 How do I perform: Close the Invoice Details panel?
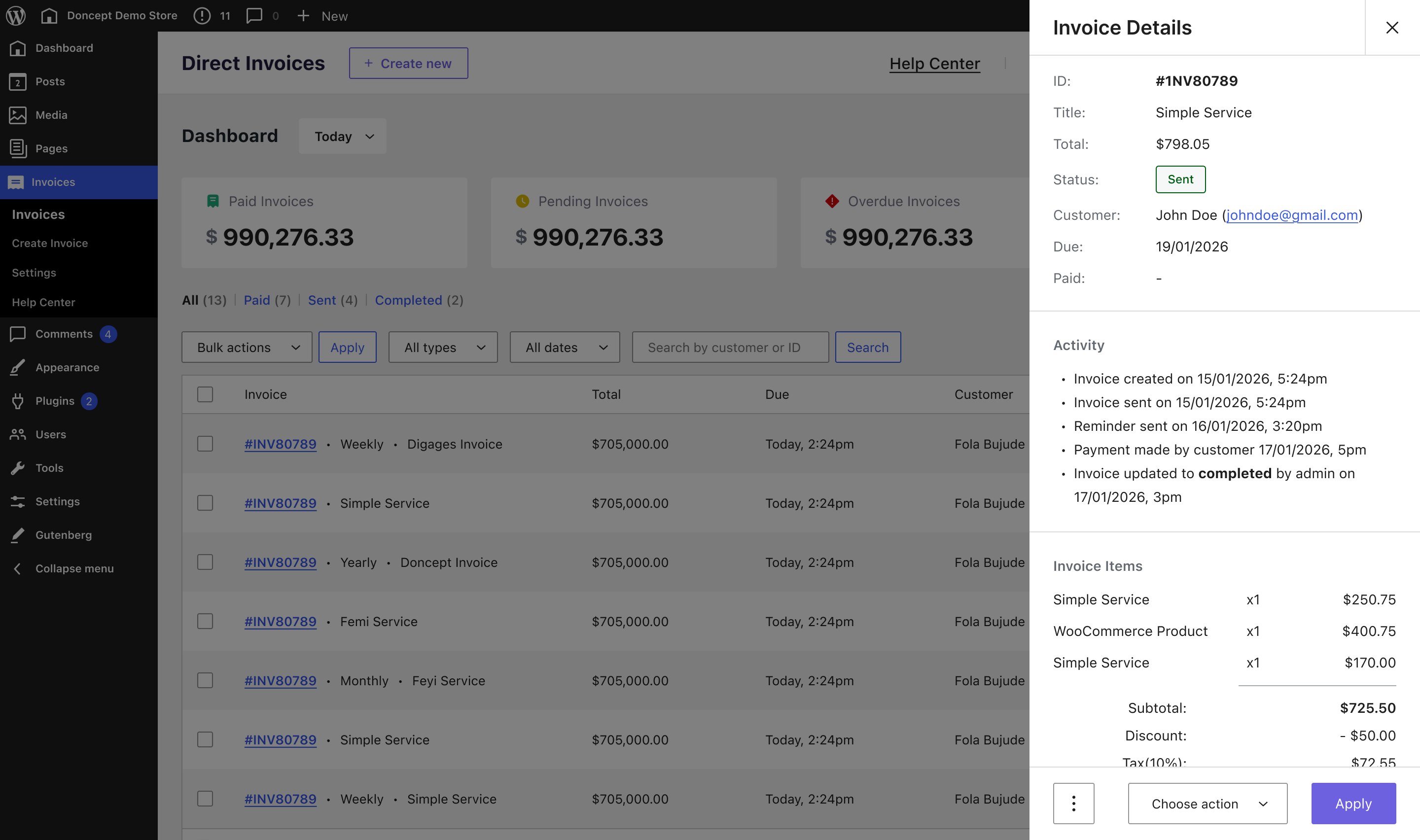pos(1392,27)
